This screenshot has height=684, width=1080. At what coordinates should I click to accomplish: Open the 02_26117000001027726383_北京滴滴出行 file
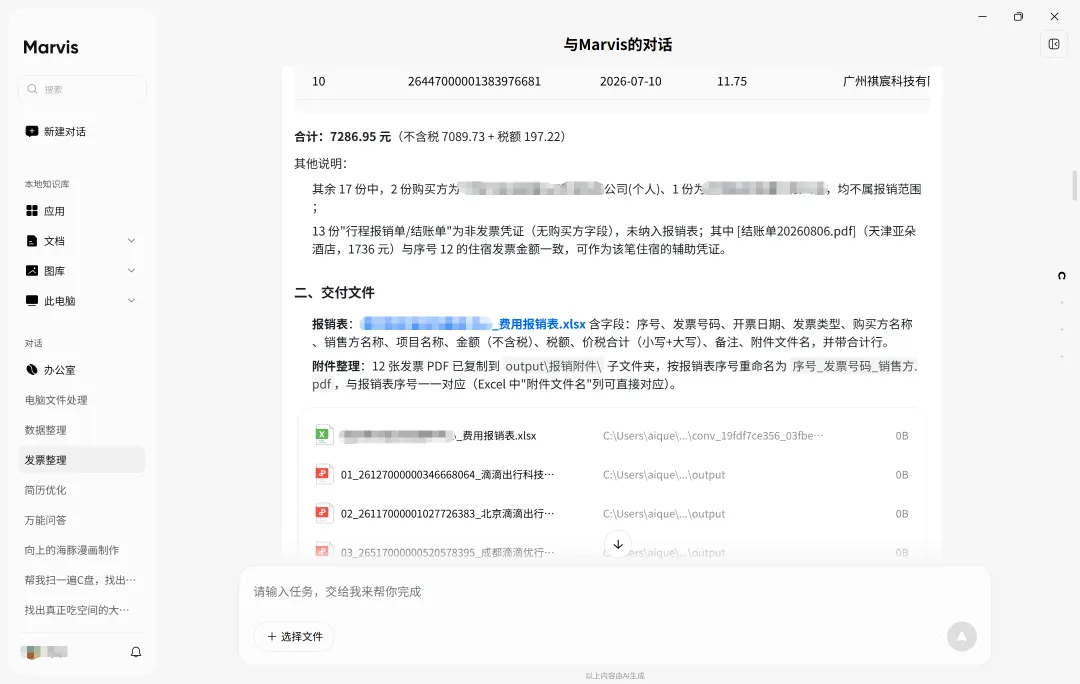pos(612,513)
